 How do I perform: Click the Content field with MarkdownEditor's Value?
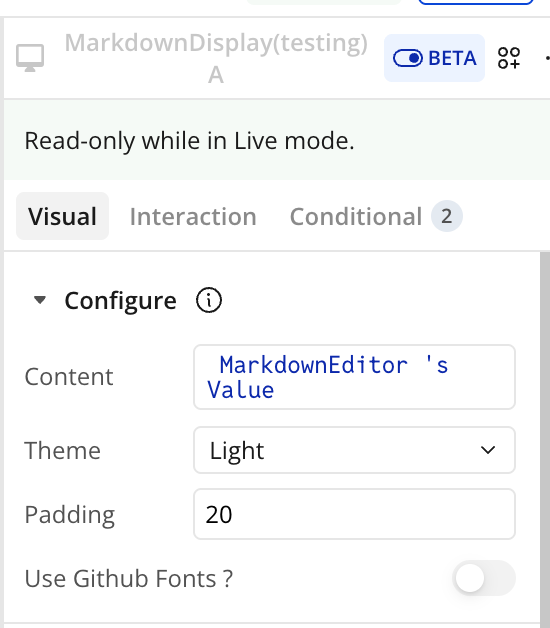click(x=354, y=377)
